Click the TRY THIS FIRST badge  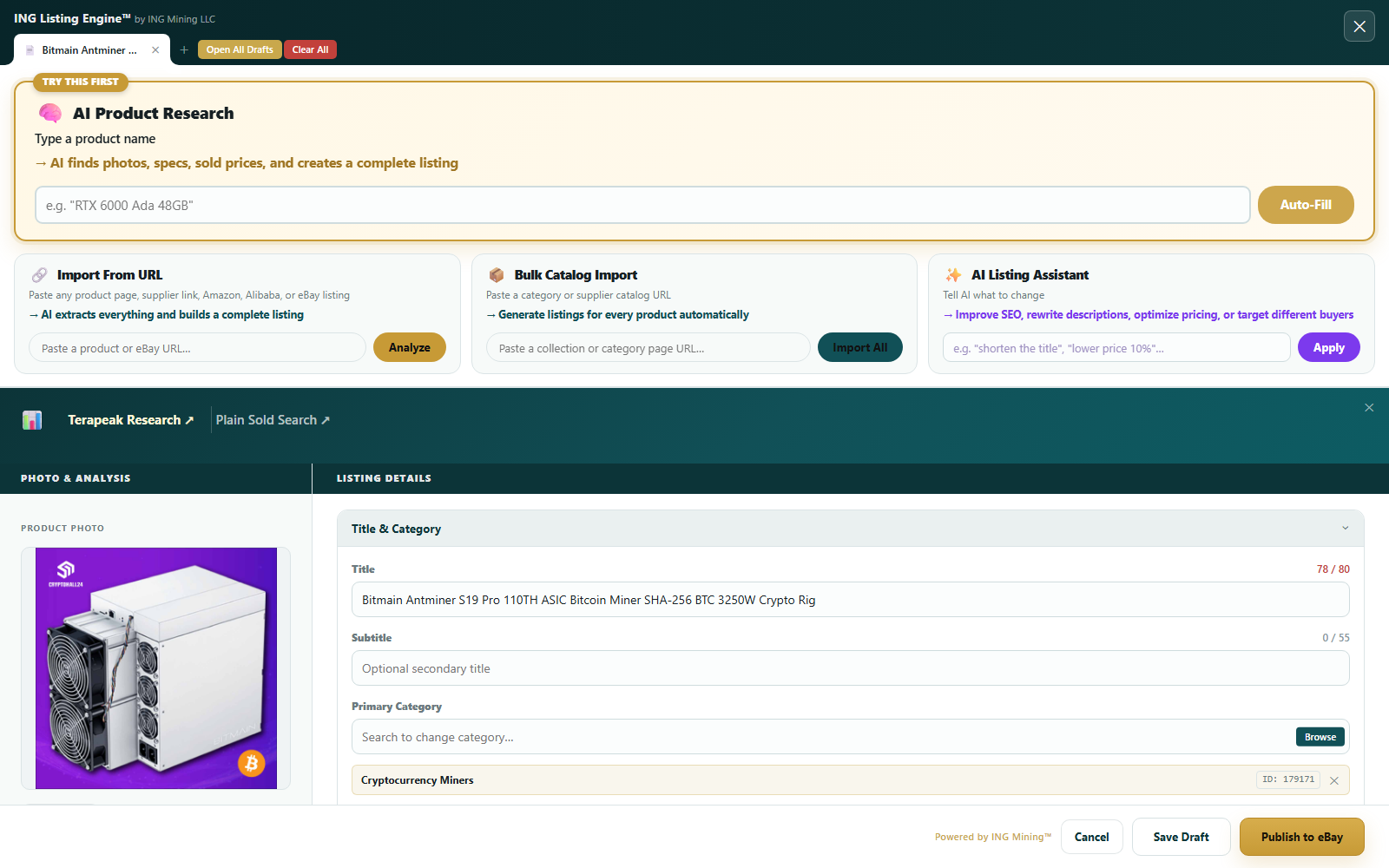point(81,82)
